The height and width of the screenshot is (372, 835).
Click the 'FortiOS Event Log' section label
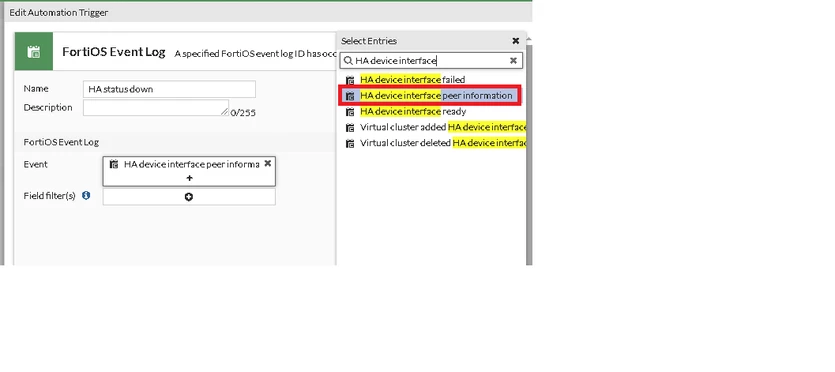pos(61,142)
